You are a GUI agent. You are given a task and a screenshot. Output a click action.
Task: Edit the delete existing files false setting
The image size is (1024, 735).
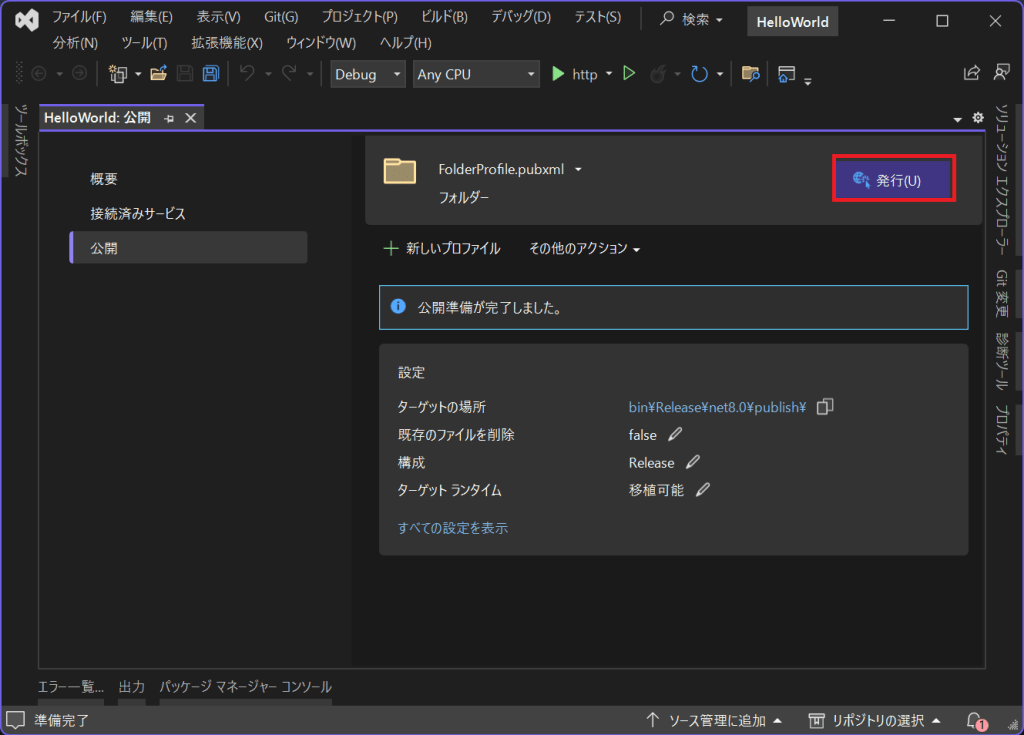675,435
